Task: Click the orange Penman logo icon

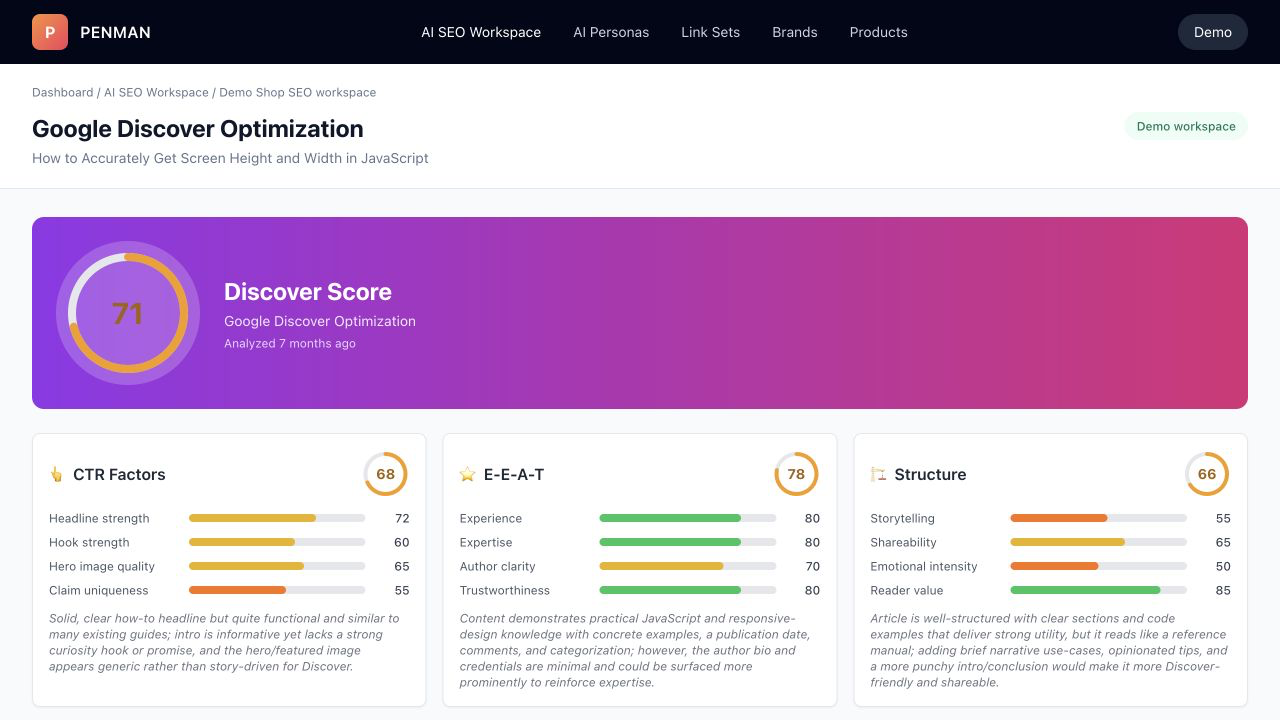Action: 50,32
